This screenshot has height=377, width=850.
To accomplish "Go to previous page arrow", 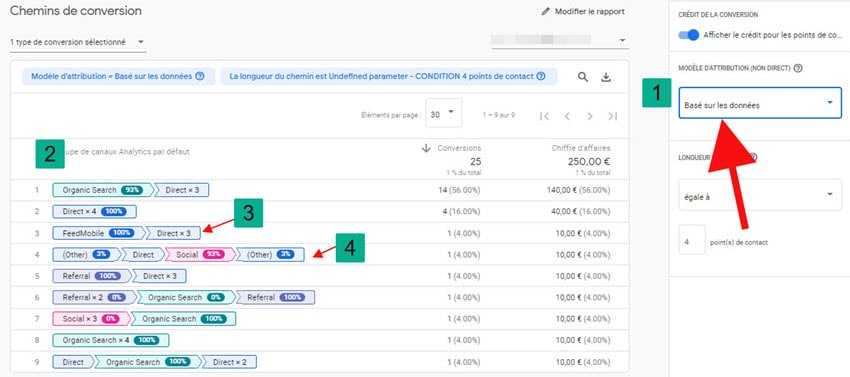I will (x=567, y=116).
